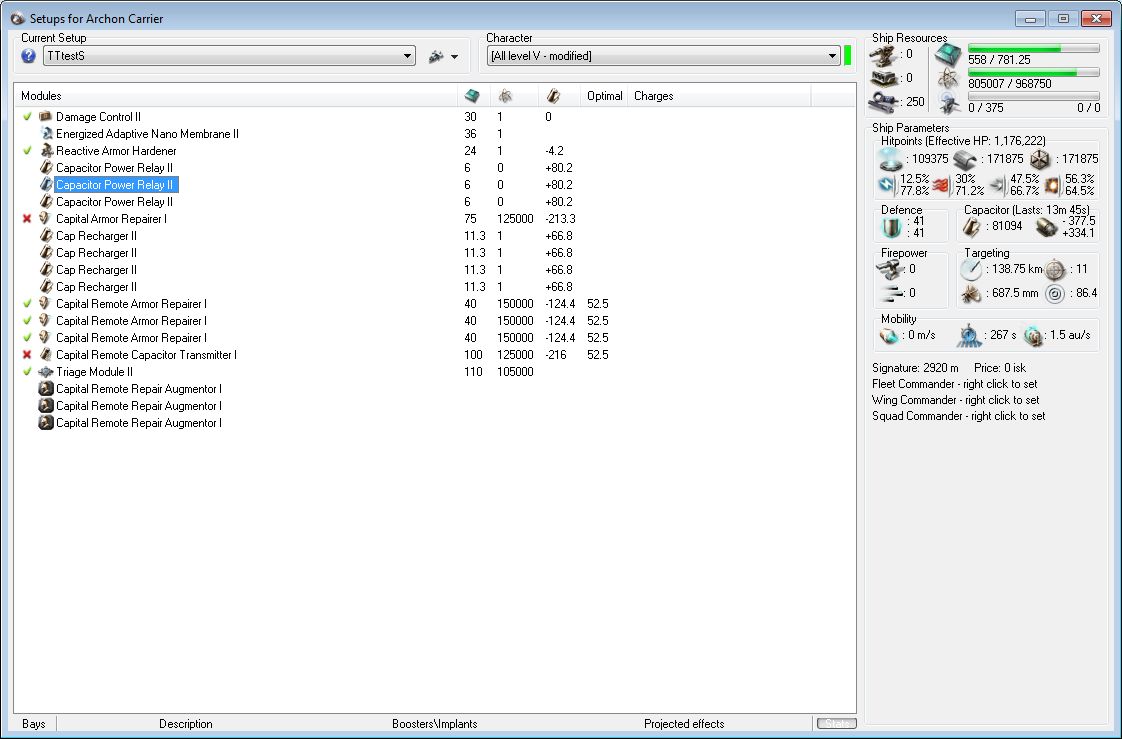Viewport: 1122px width, 739px height.
Task: Click the Damage Control II module icon
Action: pyautogui.click(x=46, y=117)
